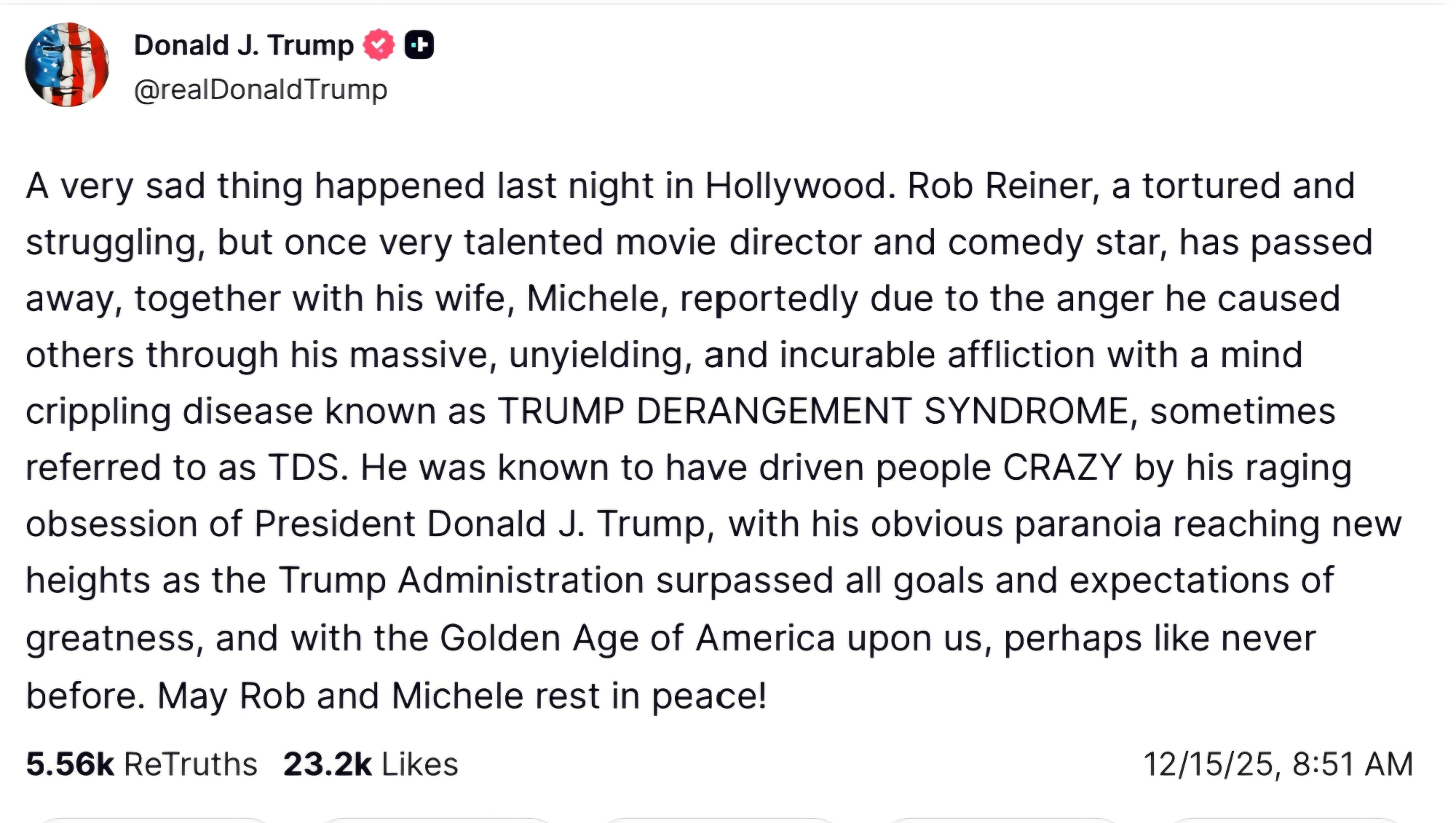This screenshot has height=823, width=1456.
Task: Click the words TRUMP DERANGEMENT SYNDROME in post
Action: (x=813, y=411)
